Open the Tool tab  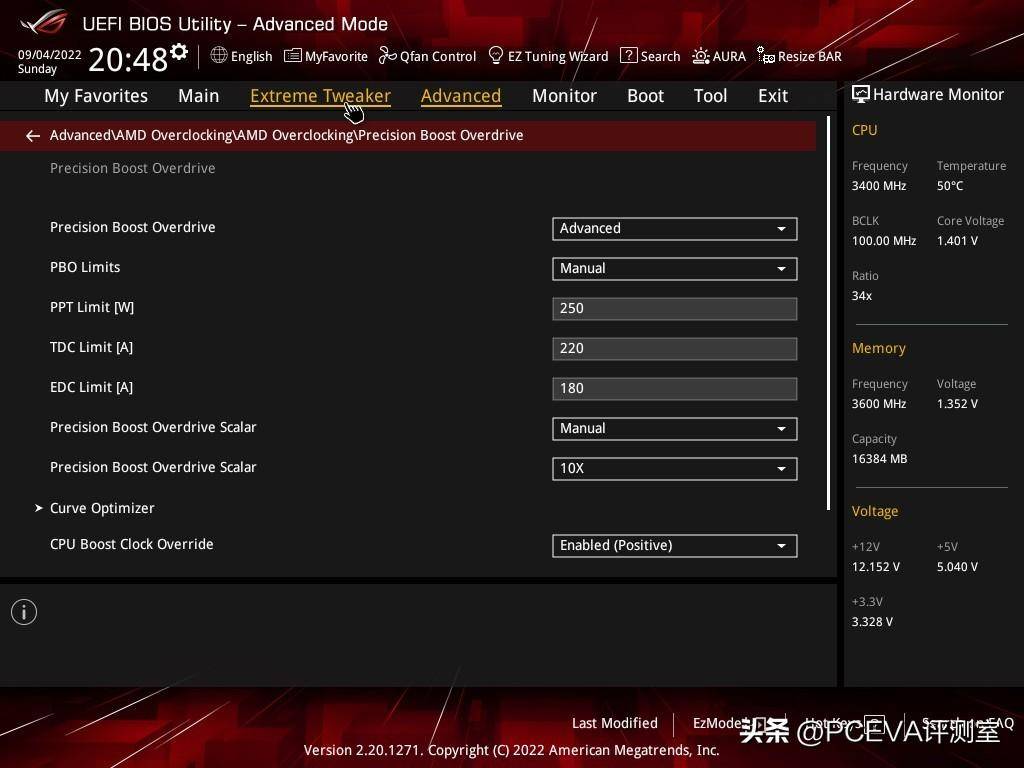711,96
